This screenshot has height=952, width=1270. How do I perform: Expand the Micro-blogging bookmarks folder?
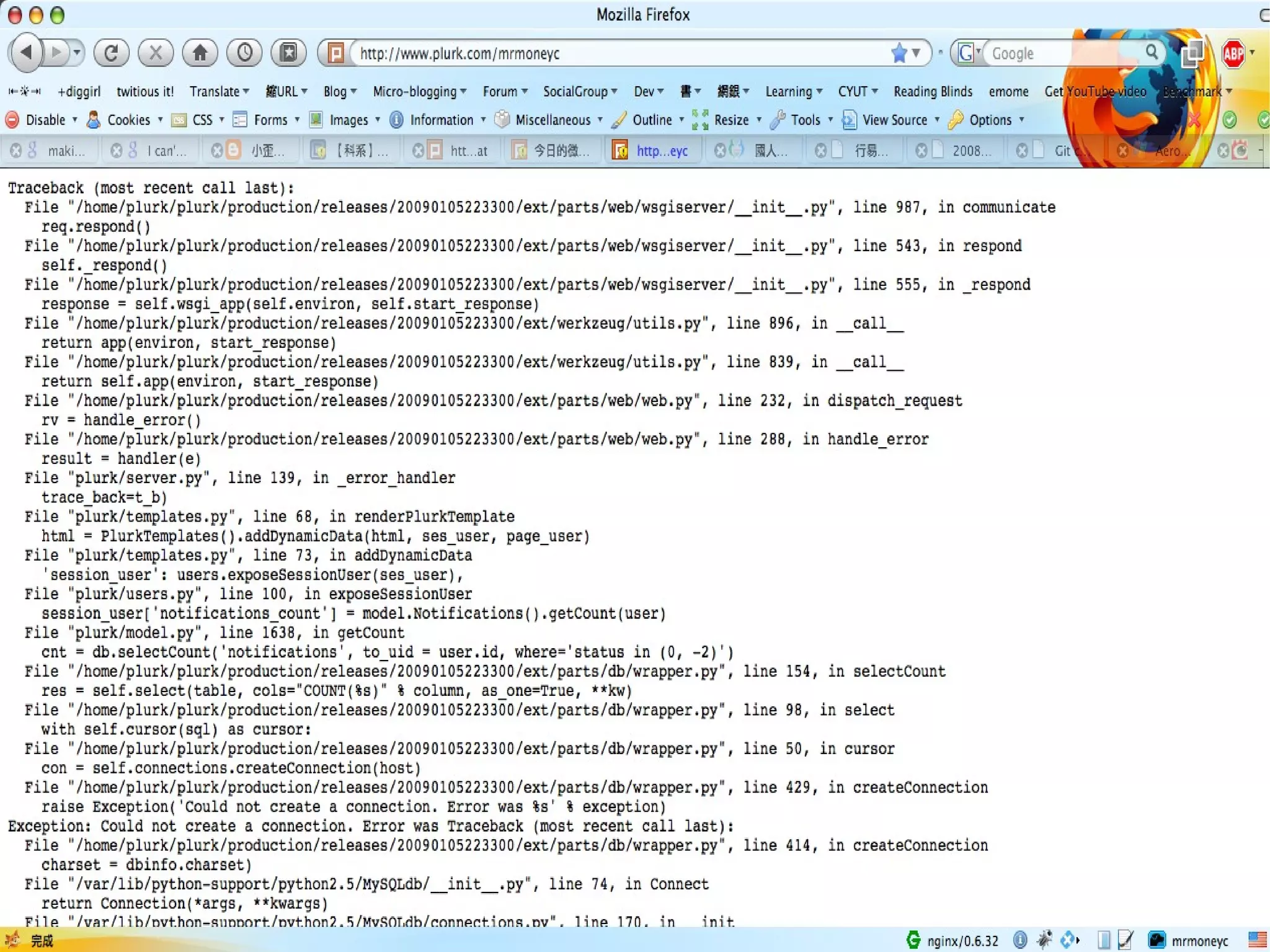pos(419,92)
